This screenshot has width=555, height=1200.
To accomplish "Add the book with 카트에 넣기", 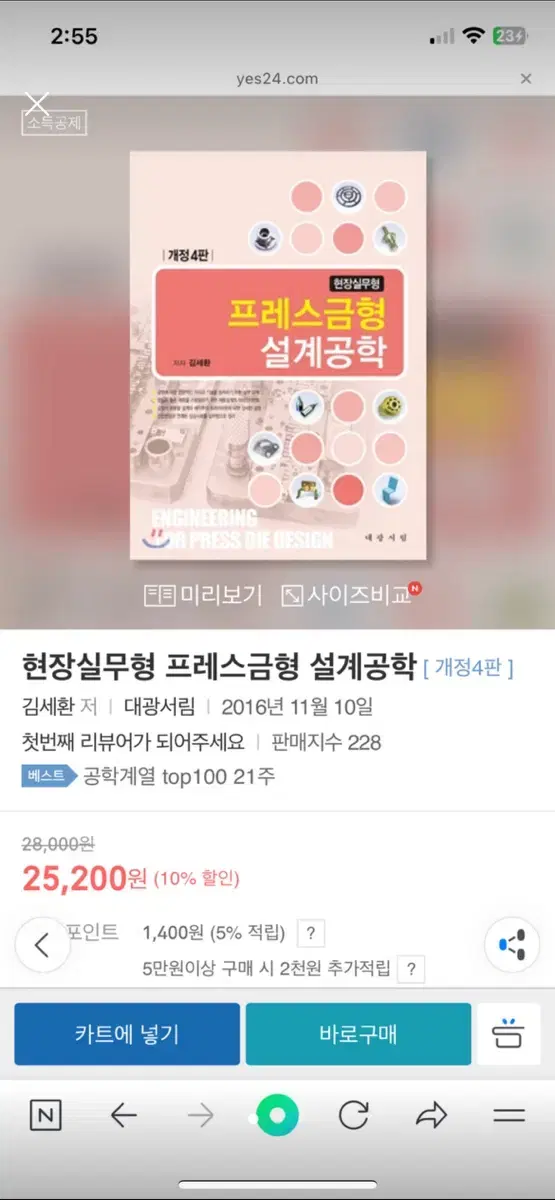I will (127, 1034).
